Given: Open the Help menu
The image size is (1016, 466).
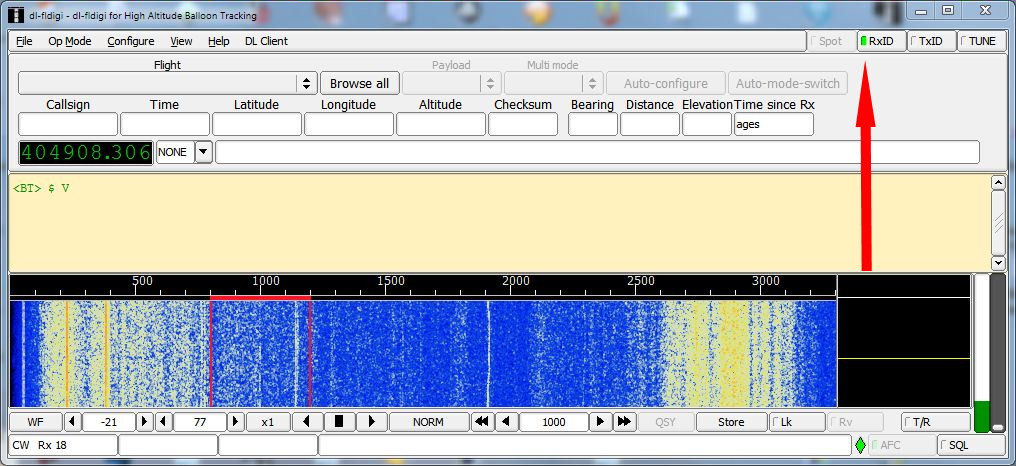Looking at the screenshot, I should 218,41.
